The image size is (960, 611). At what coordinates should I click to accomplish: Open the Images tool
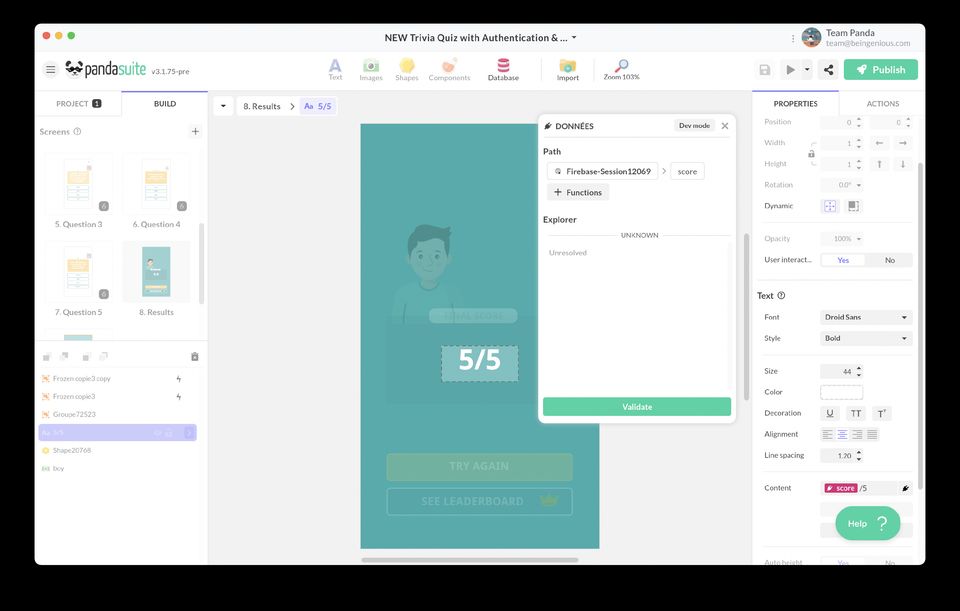pyautogui.click(x=370, y=68)
